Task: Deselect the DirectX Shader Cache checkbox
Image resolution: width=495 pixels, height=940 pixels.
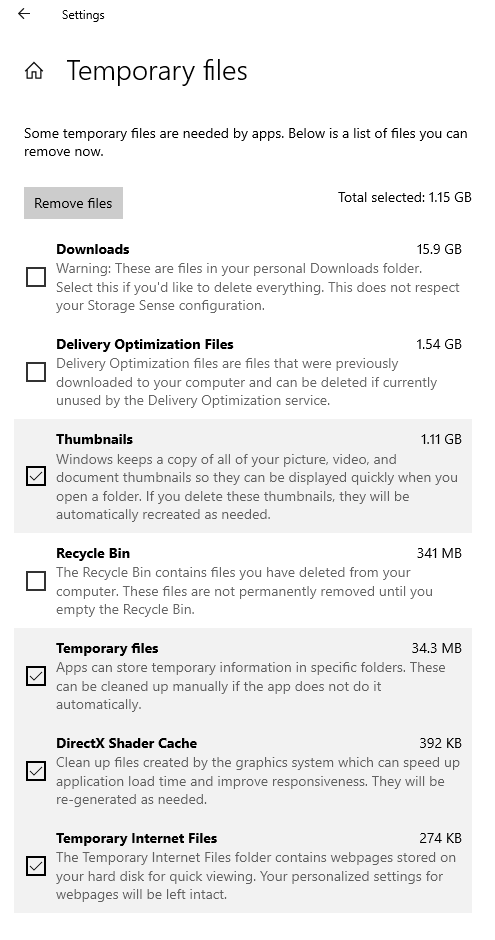Action: tap(36, 770)
